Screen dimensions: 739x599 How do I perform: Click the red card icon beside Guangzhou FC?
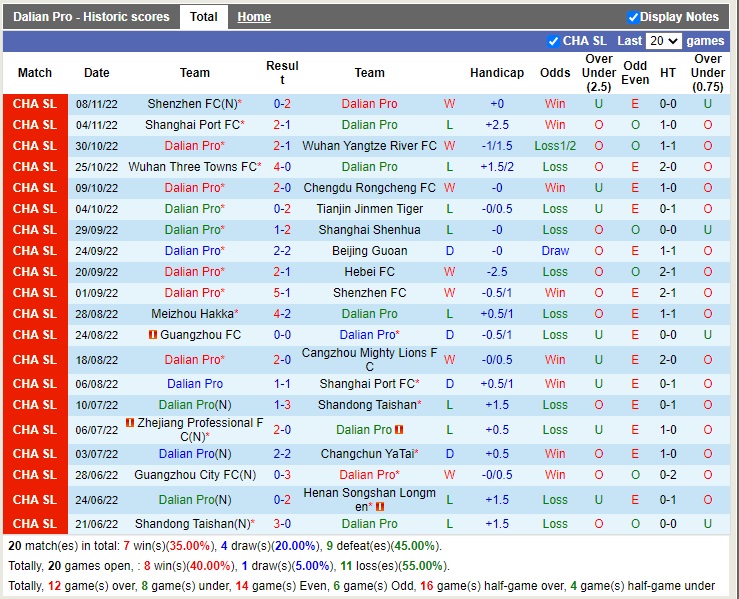[153, 335]
